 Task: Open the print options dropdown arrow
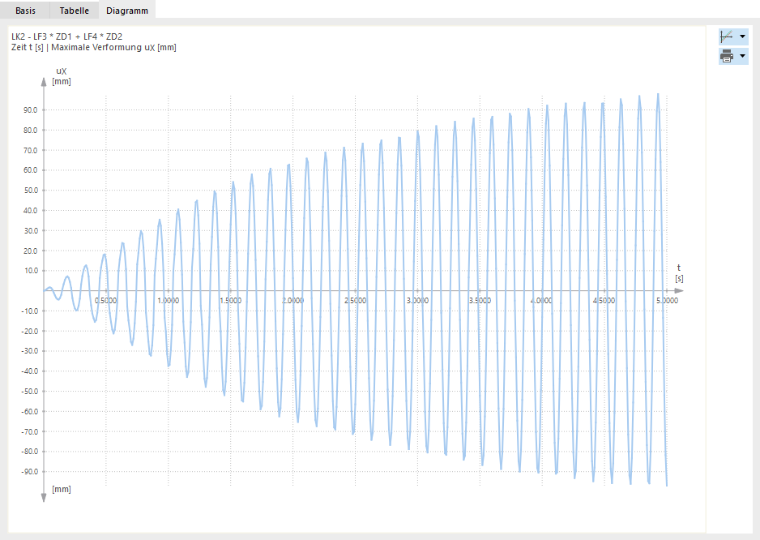[x=743, y=56]
